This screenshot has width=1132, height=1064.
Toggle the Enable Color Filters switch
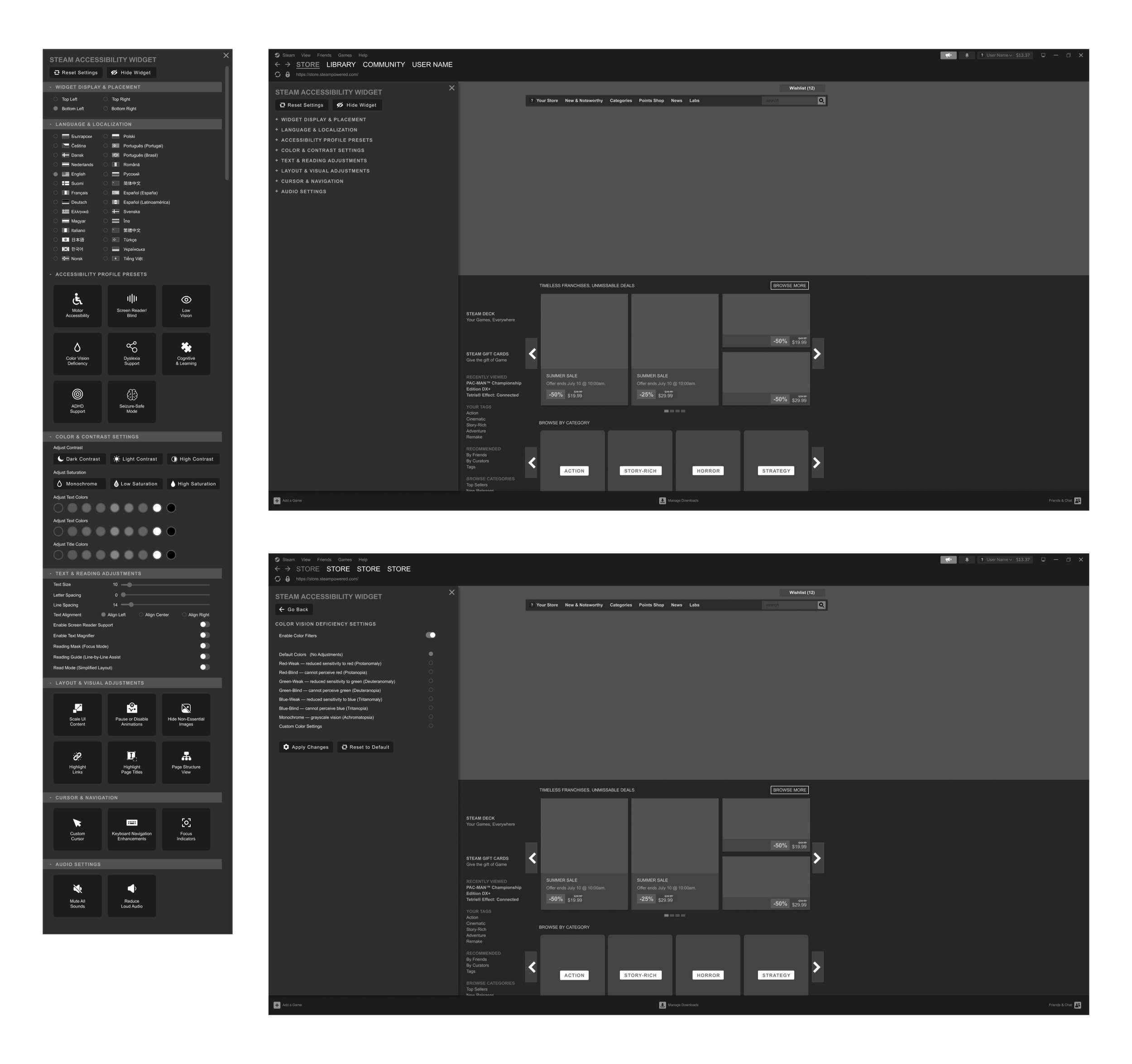(431, 635)
